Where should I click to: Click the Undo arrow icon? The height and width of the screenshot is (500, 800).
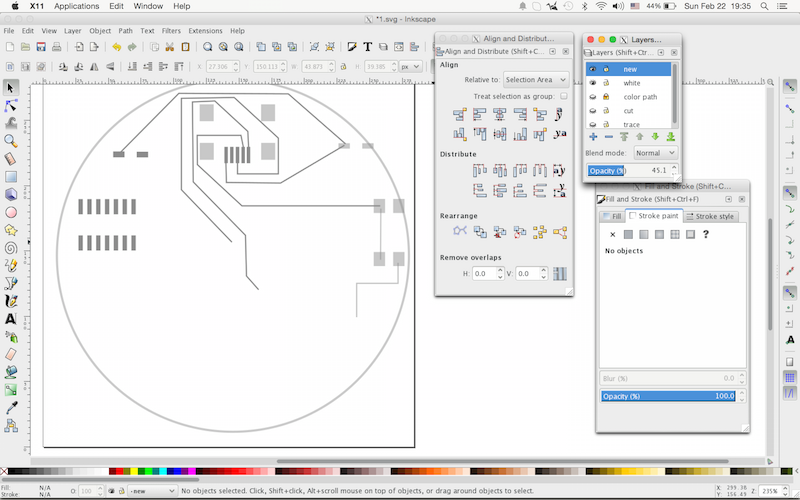pyautogui.click(x=116, y=47)
